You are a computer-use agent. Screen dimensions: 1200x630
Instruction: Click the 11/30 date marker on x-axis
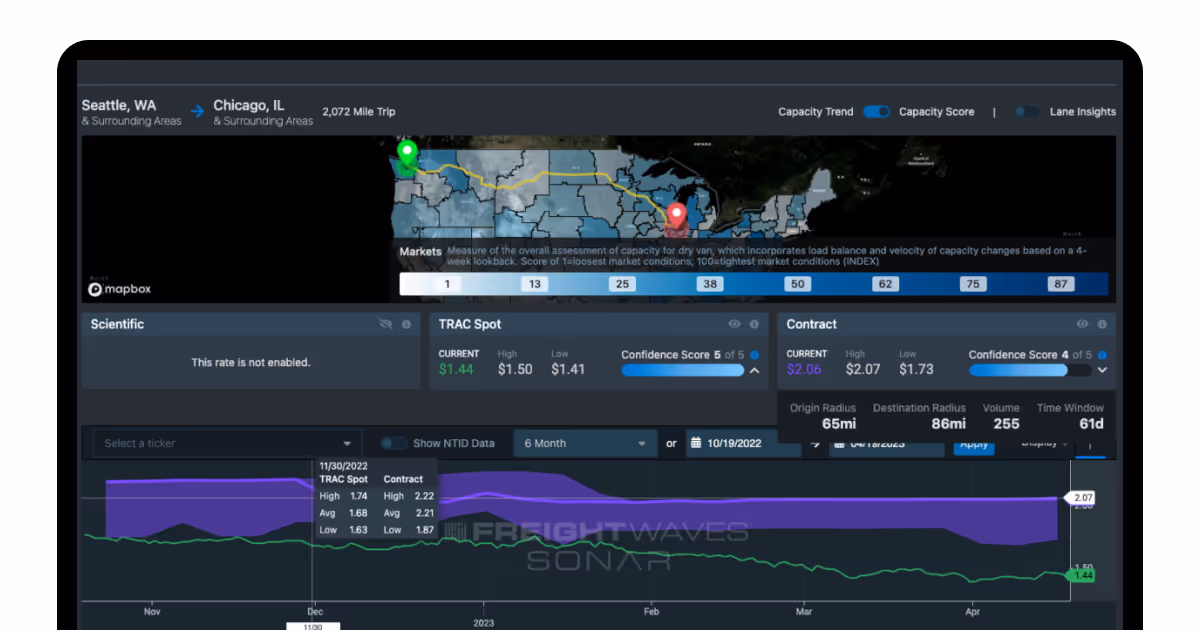pyautogui.click(x=313, y=626)
